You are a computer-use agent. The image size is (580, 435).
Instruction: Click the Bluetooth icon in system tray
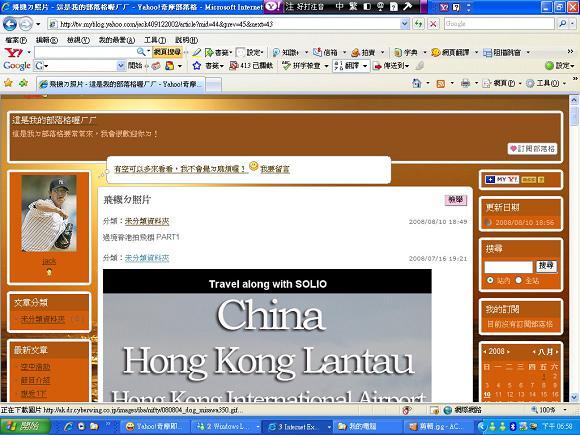(x=513, y=426)
